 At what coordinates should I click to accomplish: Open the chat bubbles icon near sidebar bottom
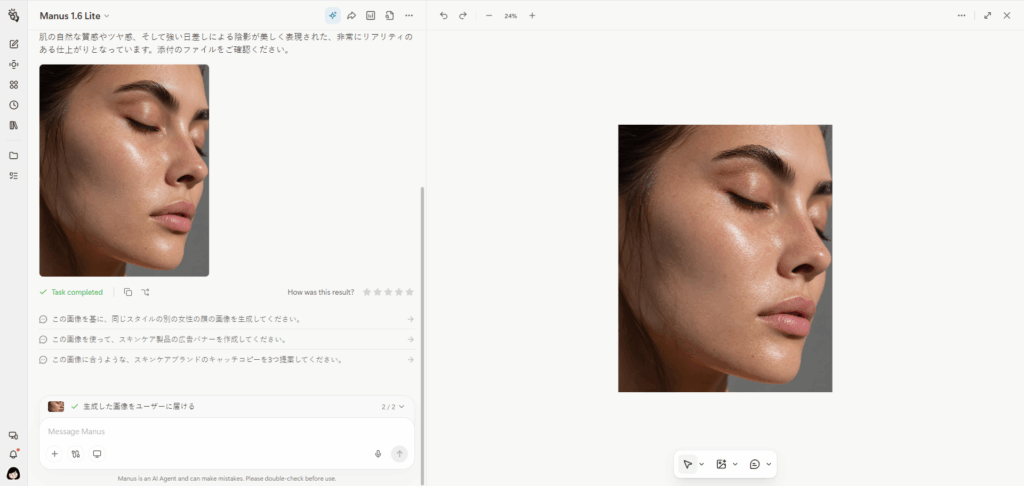click(13, 436)
